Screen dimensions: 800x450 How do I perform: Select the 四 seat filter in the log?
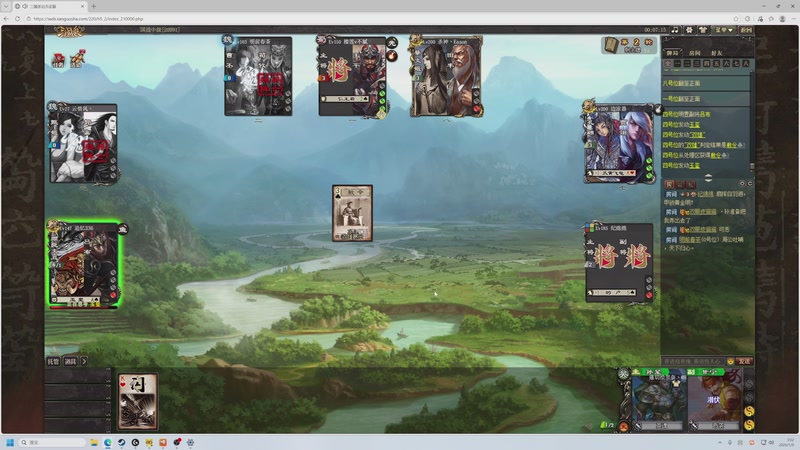[707, 64]
